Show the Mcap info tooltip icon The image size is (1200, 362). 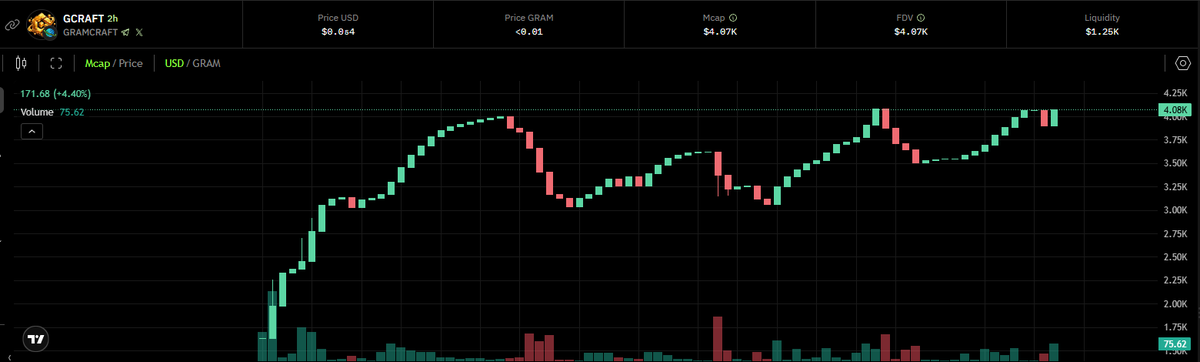[x=734, y=18]
